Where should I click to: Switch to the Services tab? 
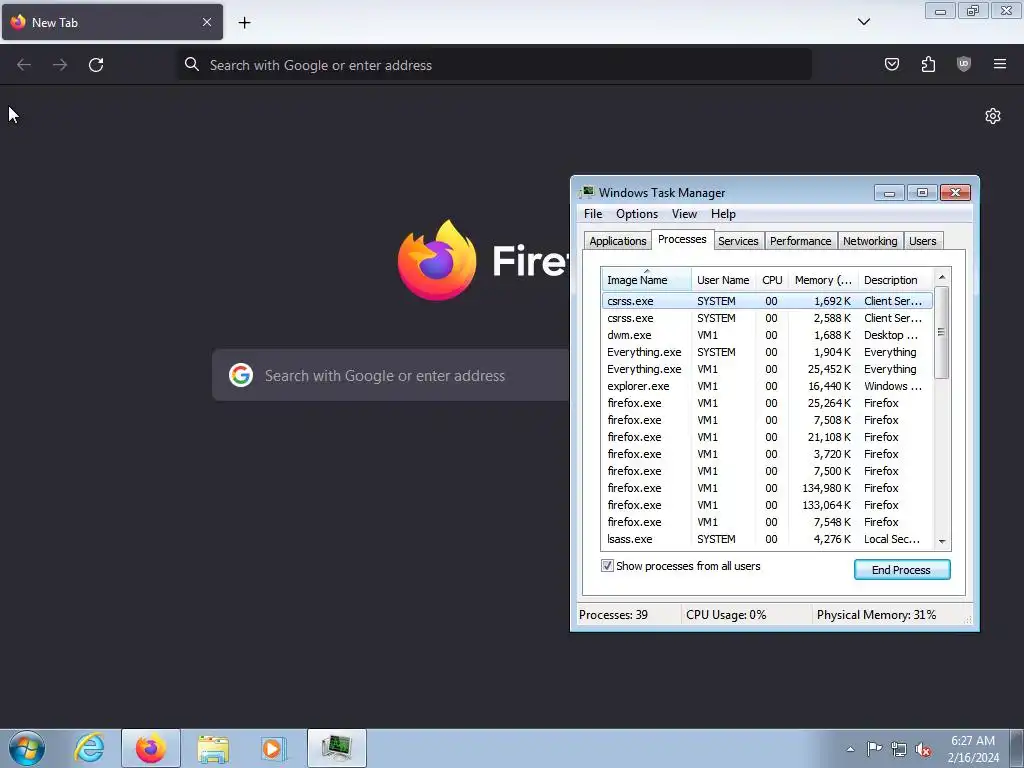(738, 241)
